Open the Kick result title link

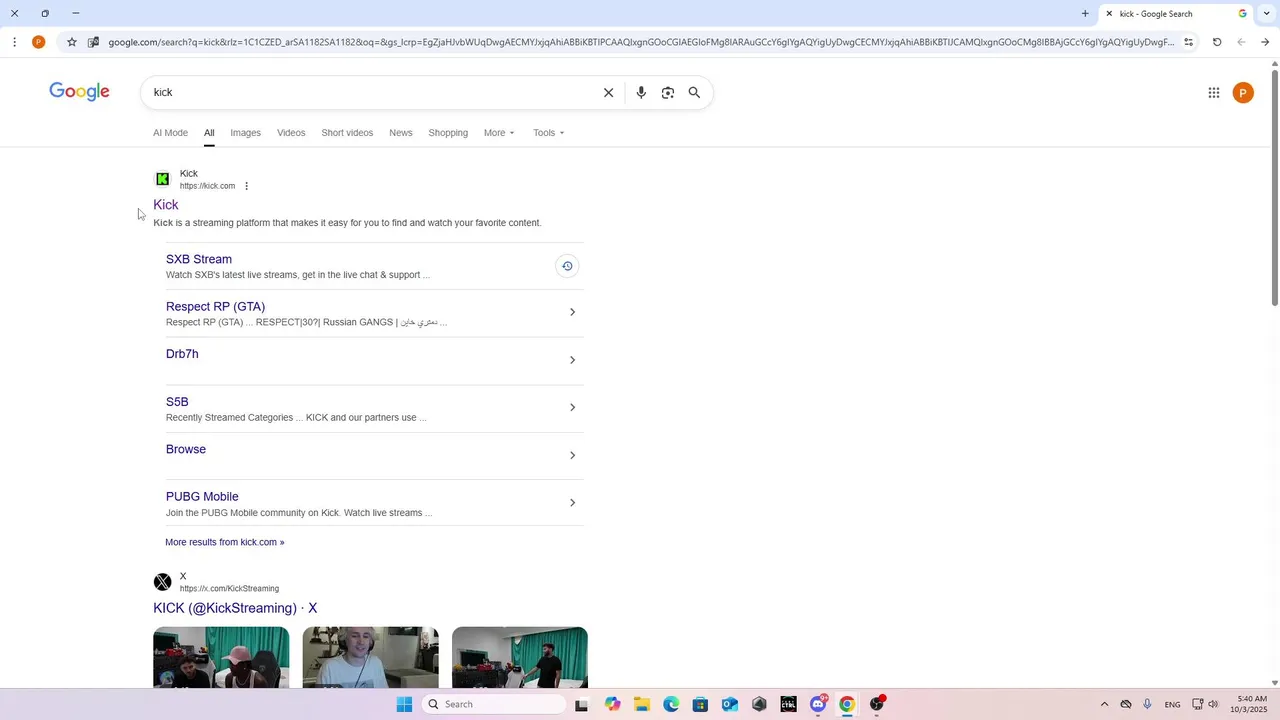[166, 205]
